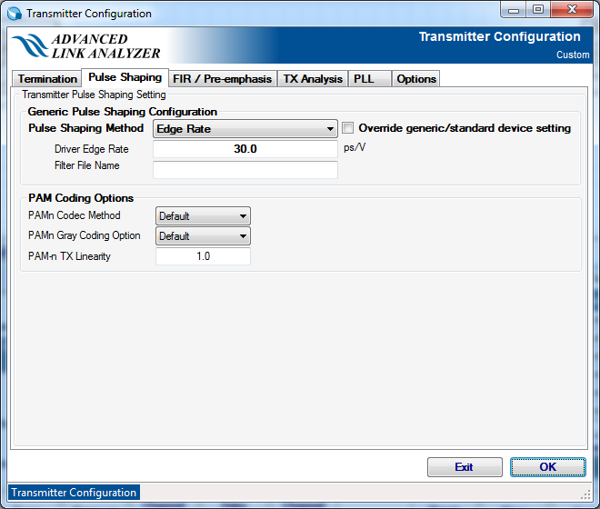The width and height of the screenshot is (600, 509).
Task: Go to the TX Analysis tab
Action: (313, 79)
